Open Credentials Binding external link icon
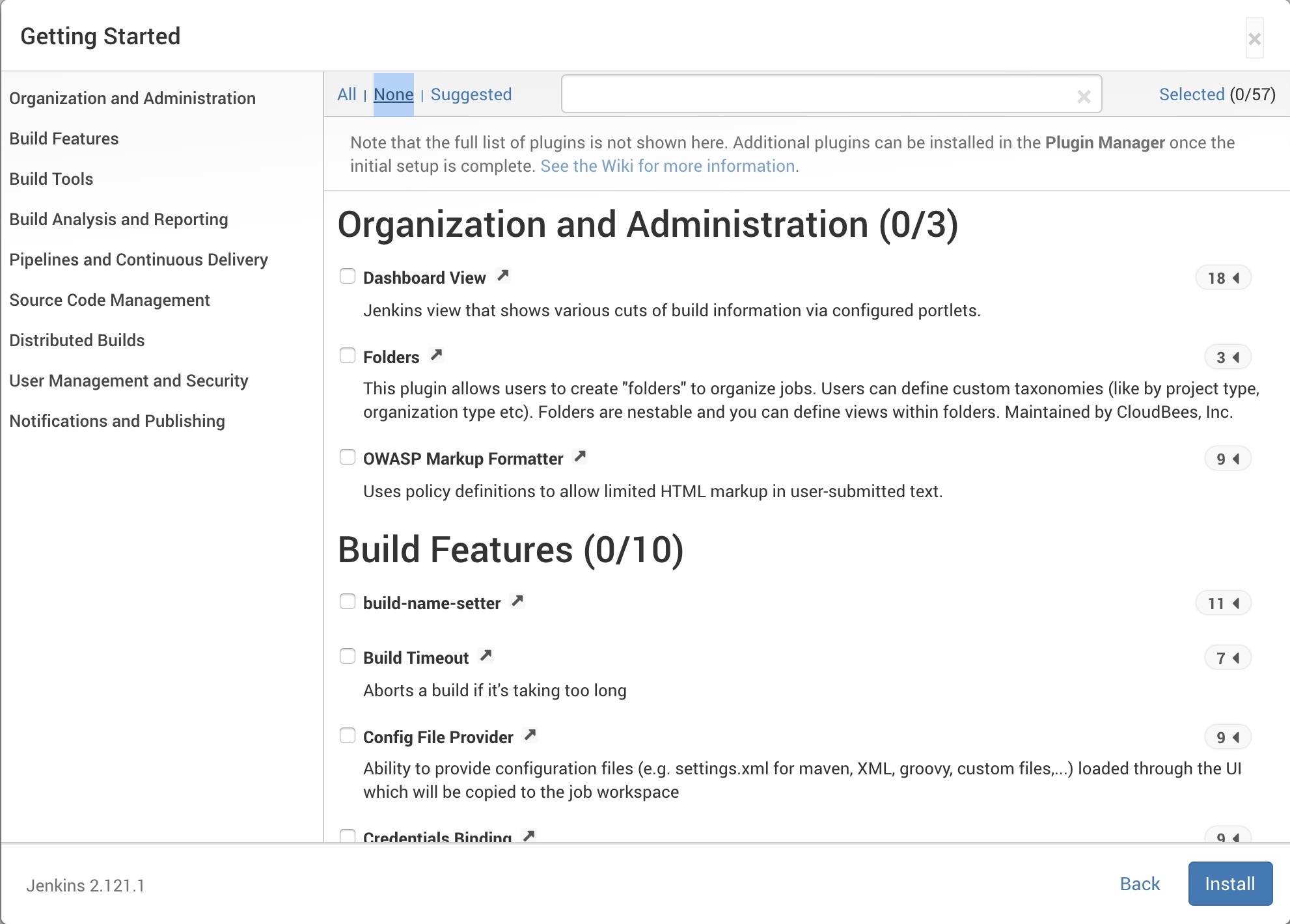1290x924 pixels. [x=529, y=836]
